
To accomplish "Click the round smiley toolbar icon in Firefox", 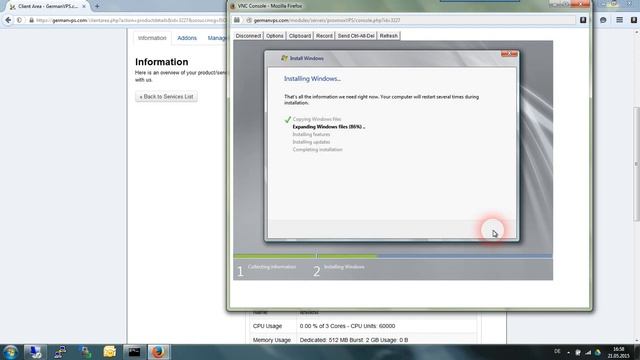I will coord(603,20).
